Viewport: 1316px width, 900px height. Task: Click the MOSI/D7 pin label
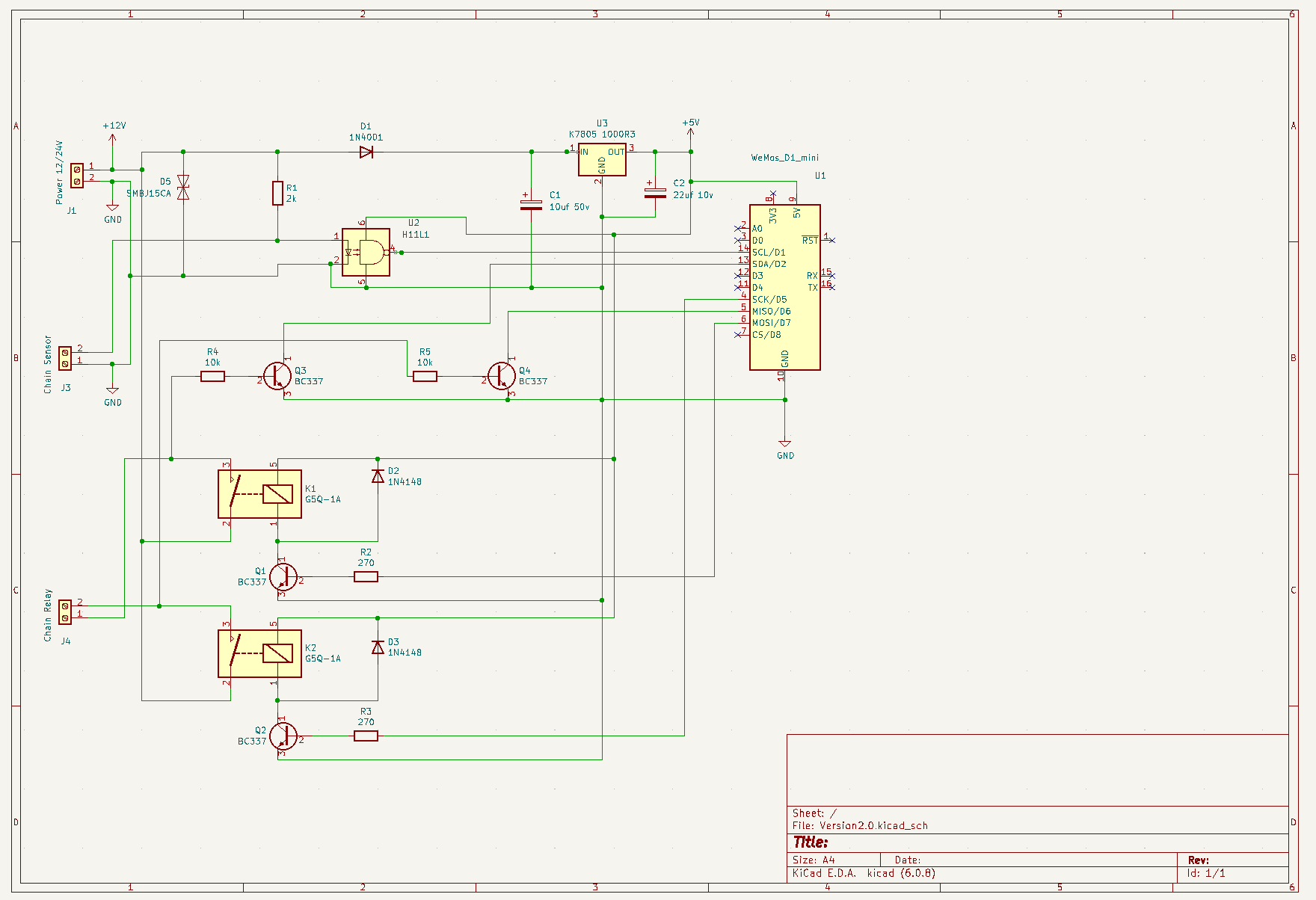click(771, 323)
